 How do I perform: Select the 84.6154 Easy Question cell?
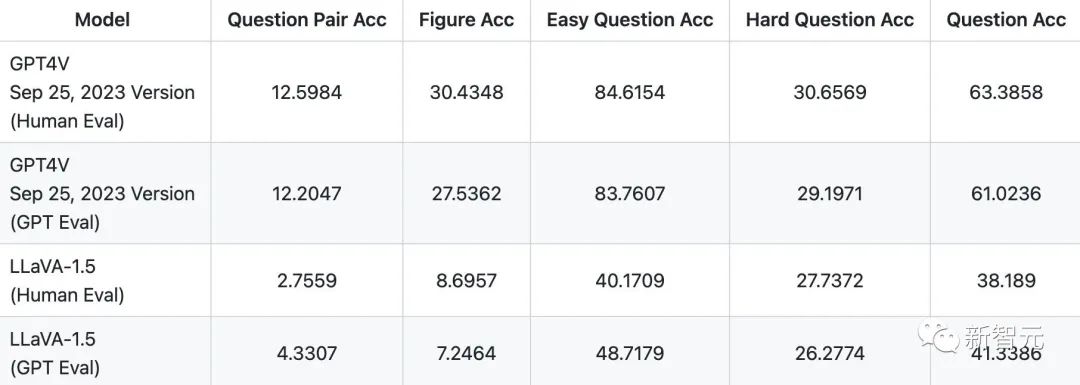pyautogui.click(x=630, y=92)
